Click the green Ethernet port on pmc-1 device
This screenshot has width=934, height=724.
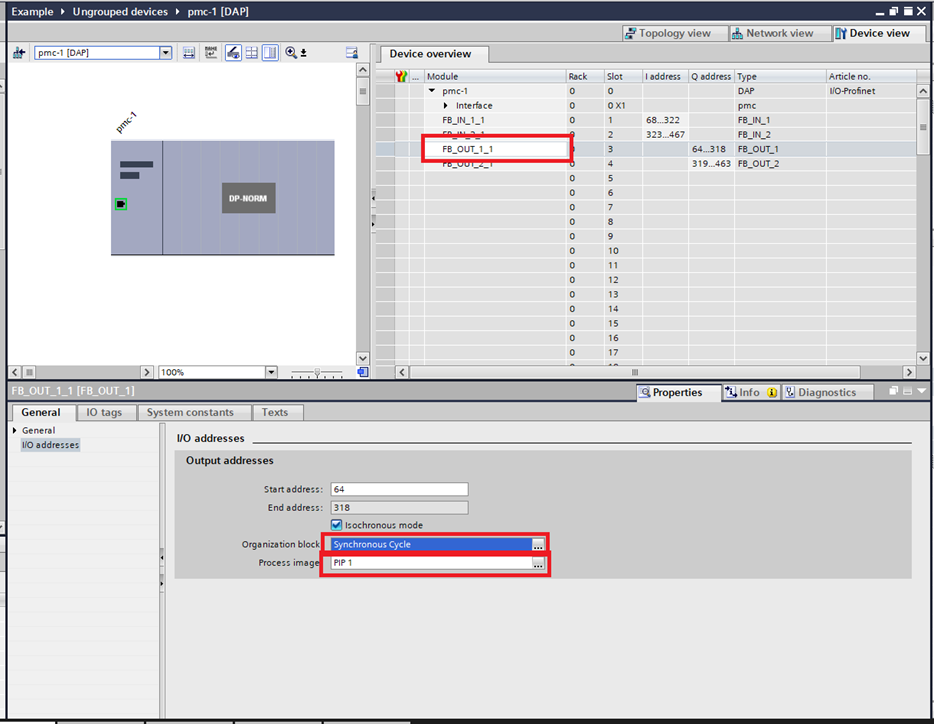pos(121,204)
